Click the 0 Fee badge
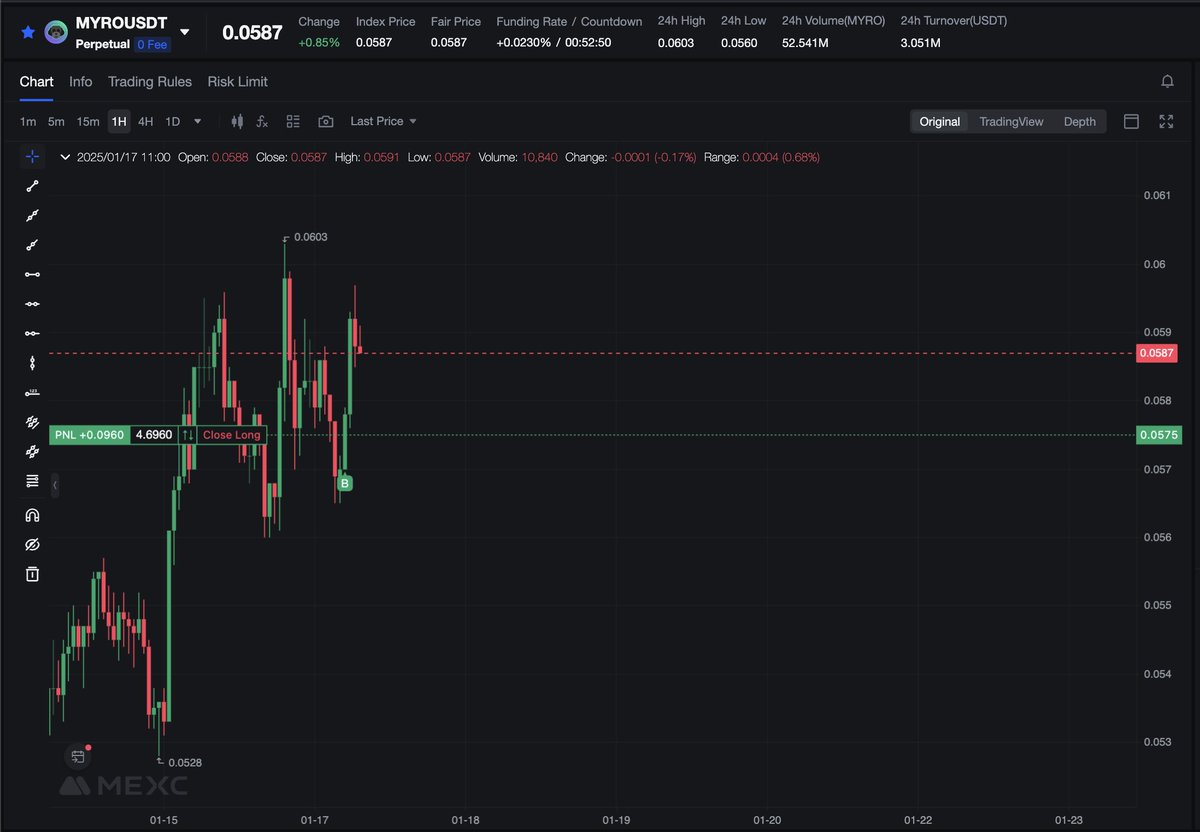 click(x=153, y=44)
